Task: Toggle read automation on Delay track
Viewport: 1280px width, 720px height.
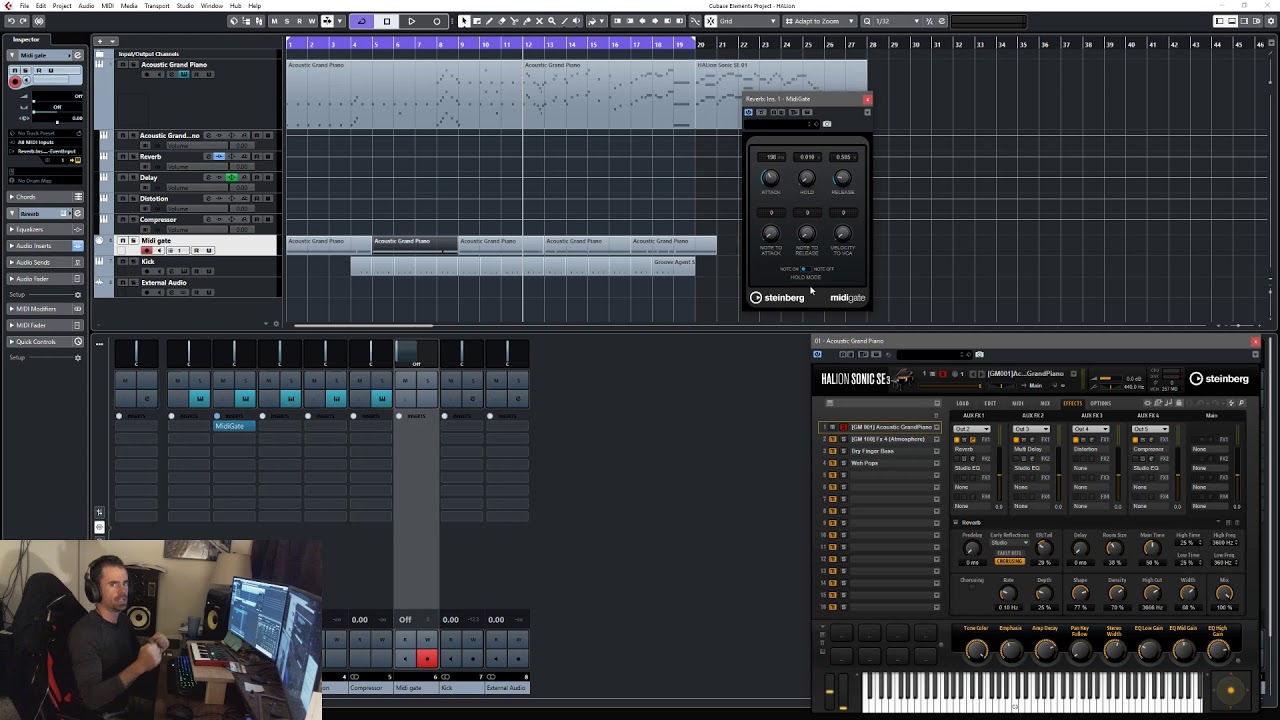Action: coord(255,178)
